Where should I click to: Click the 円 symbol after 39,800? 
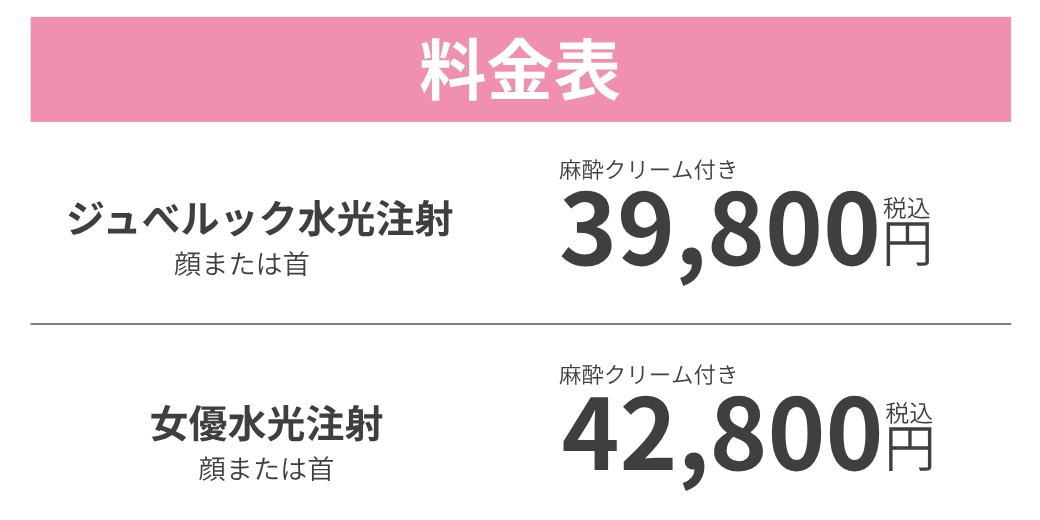click(x=907, y=244)
